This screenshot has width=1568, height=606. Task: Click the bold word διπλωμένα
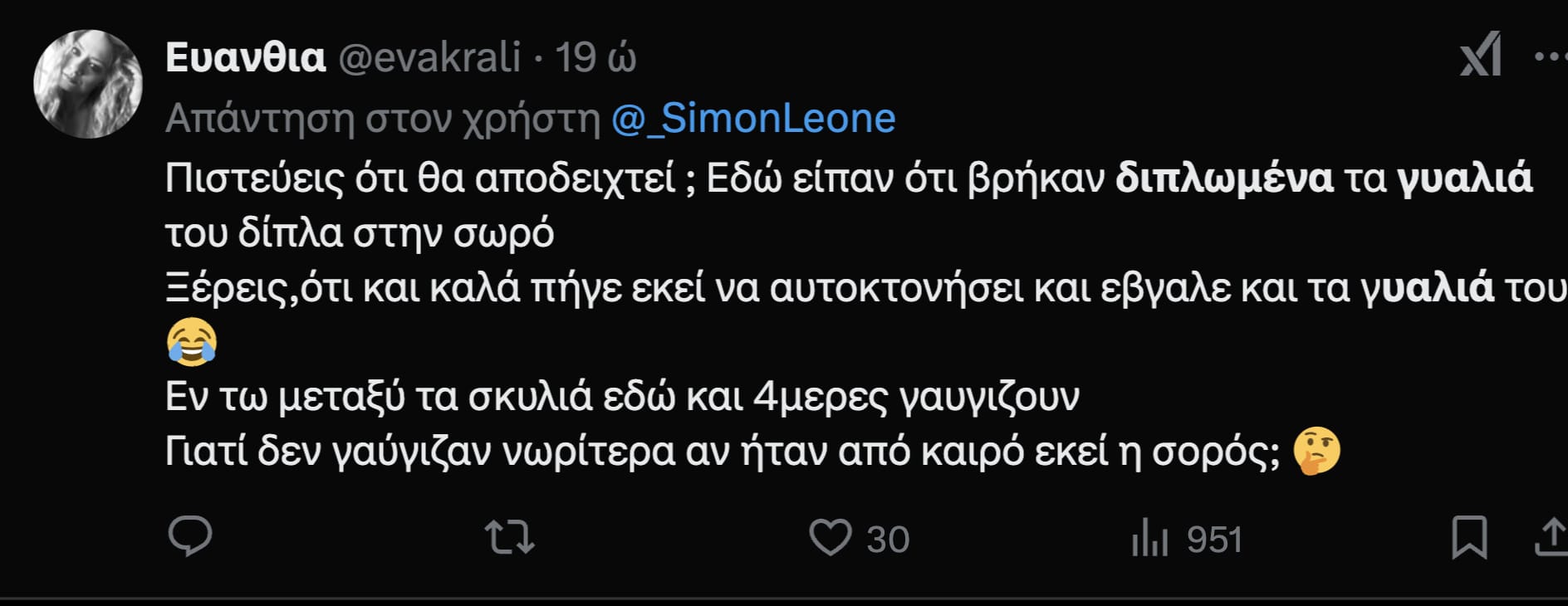click(1224, 178)
